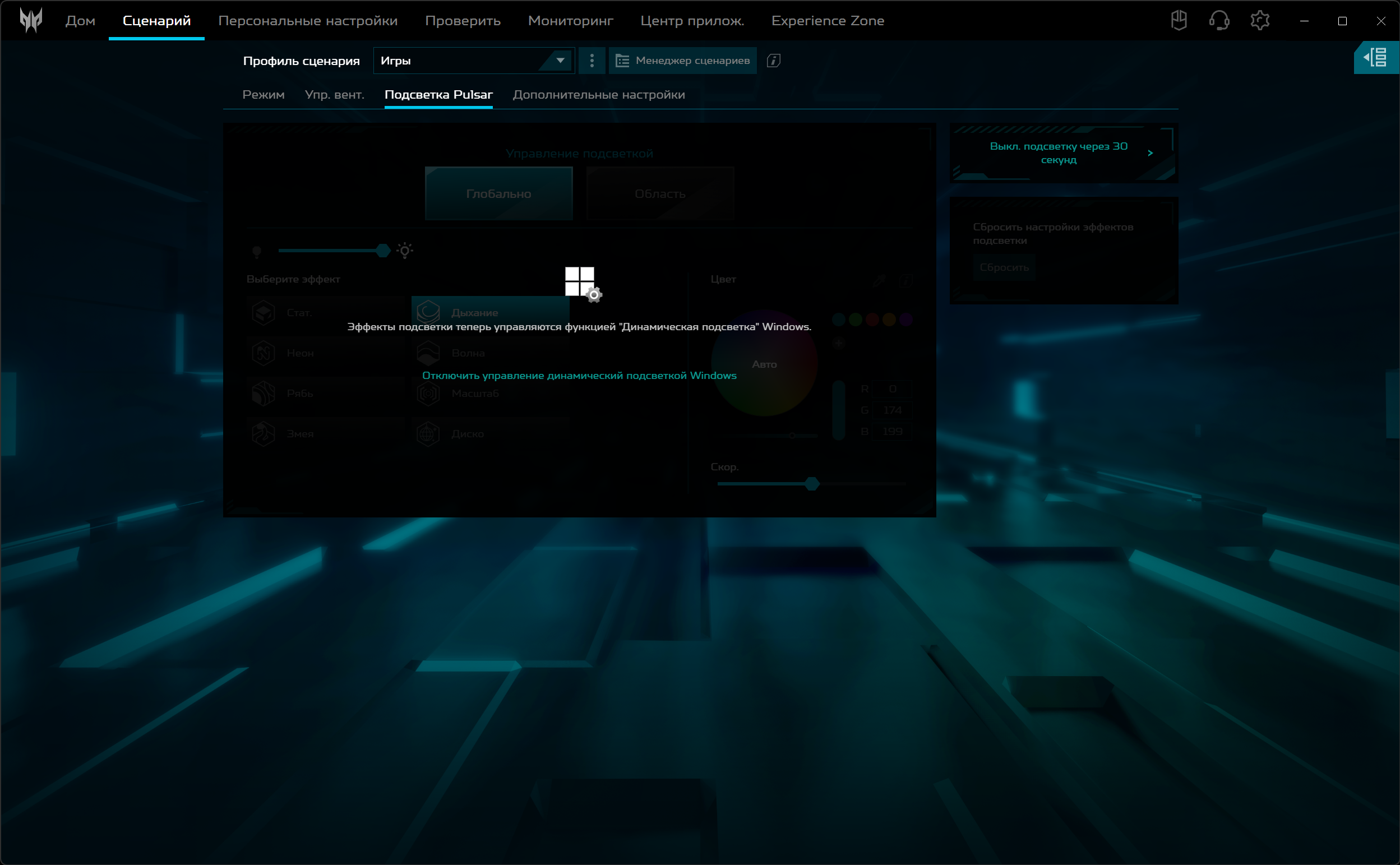The height and width of the screenshot is (865, 1400).
Task: Open the headset support icon
Action: click(x=1219, y=21)
